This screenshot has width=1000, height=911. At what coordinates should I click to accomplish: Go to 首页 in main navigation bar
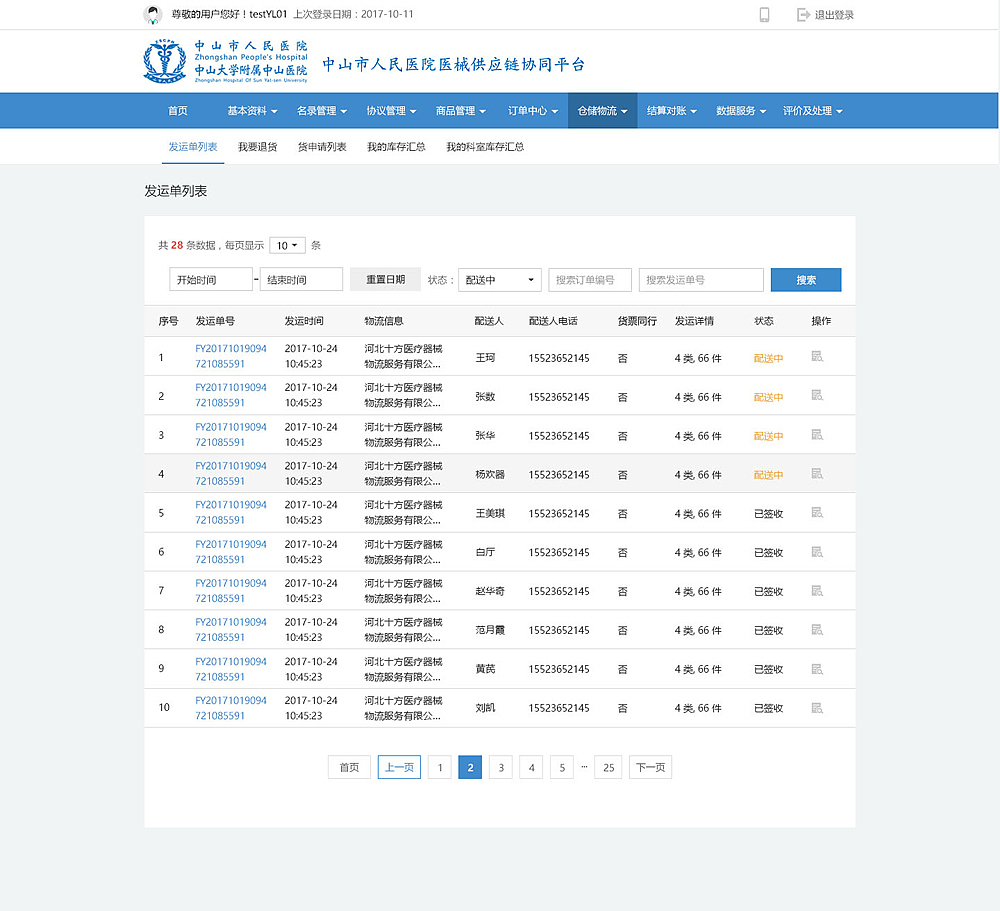(x=178, y=111)
